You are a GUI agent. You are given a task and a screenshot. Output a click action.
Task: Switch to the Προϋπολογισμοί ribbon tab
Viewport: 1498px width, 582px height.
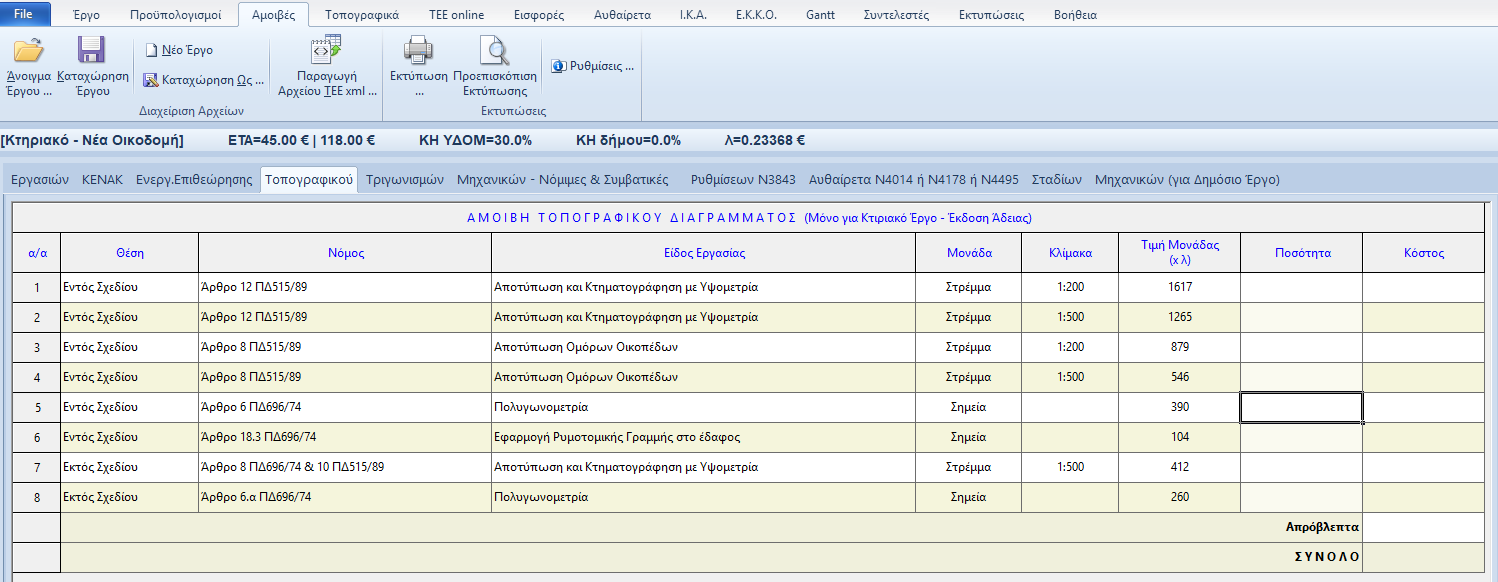pyautogui.click(x=174, y=15)
